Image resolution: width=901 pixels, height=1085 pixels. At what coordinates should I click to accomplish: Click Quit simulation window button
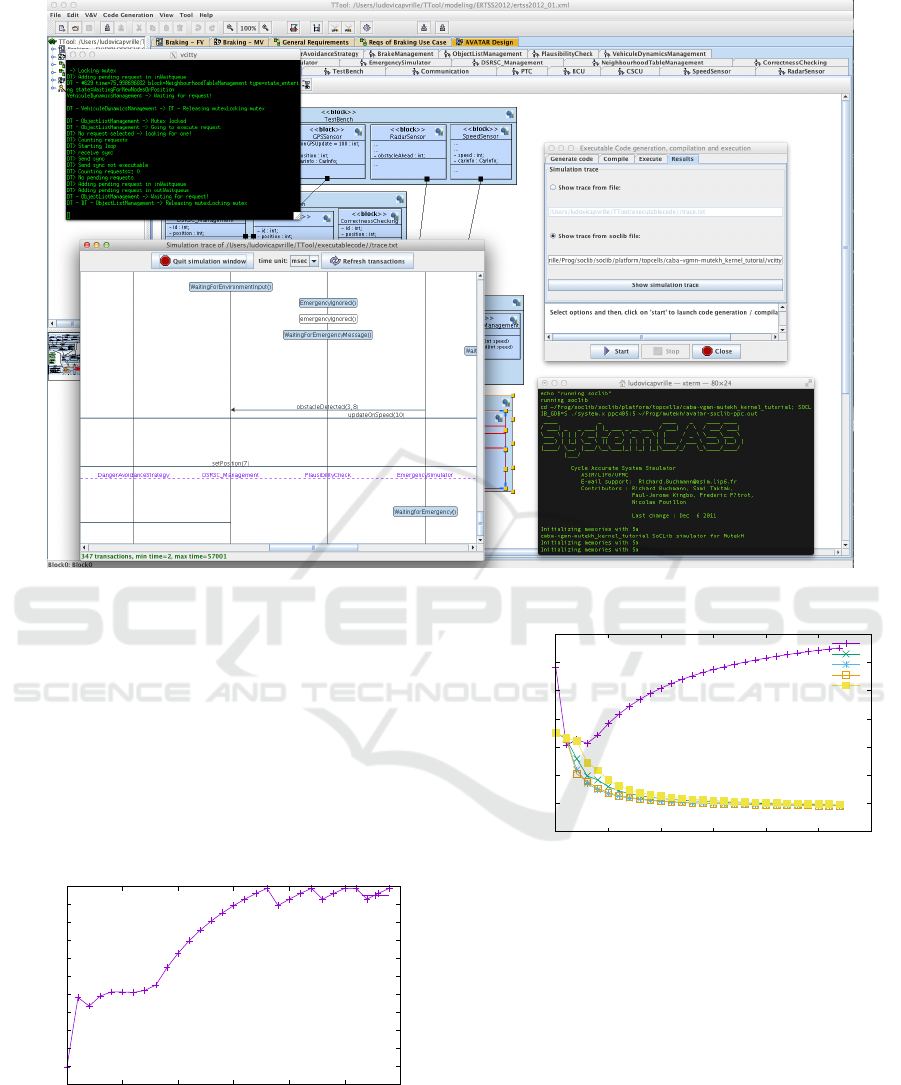[x=201, y=261]
